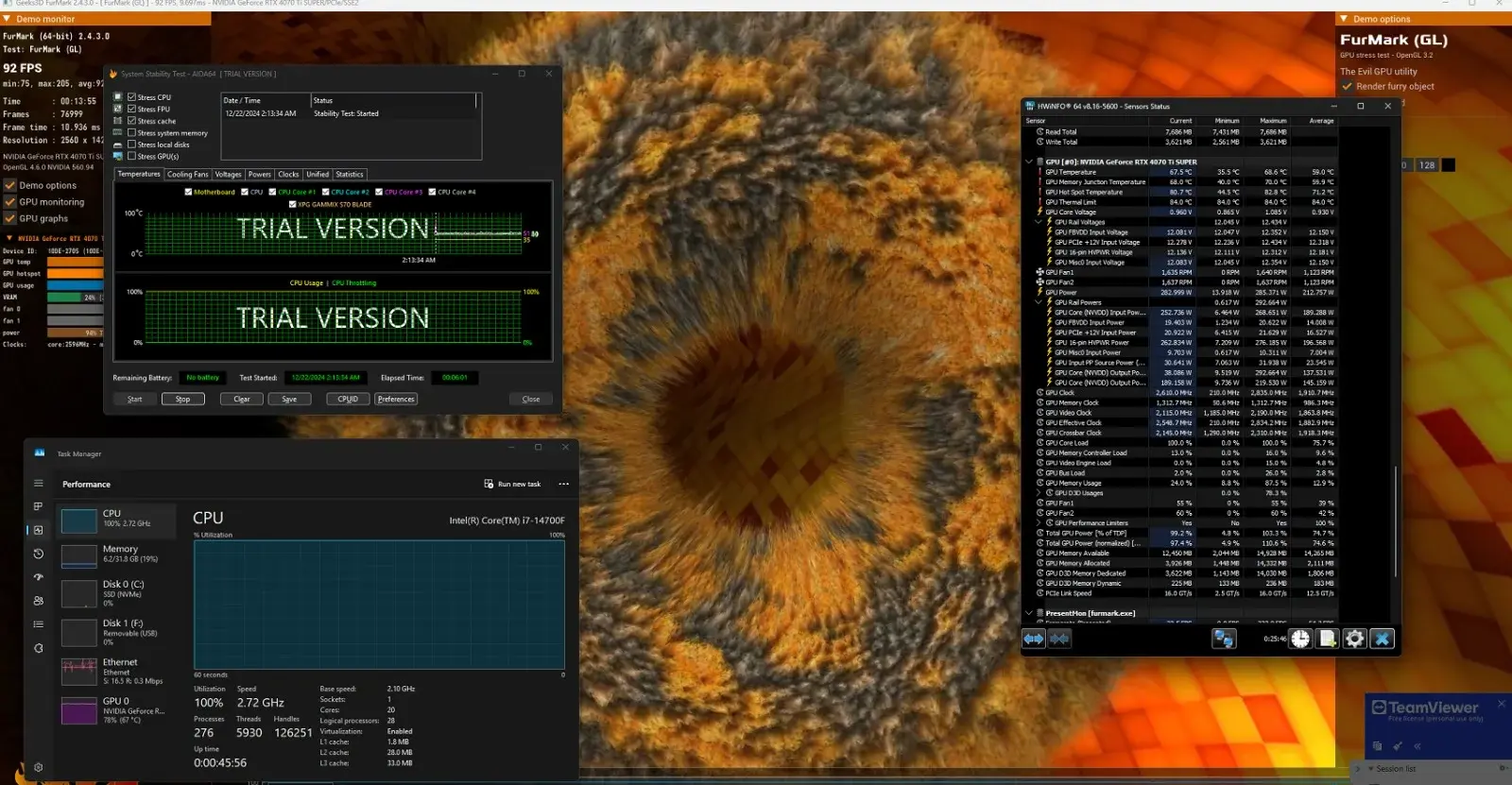Screen dimensions: 1512x785
Task: Uncheck Stress FPU option
Action: coord(132,109)
